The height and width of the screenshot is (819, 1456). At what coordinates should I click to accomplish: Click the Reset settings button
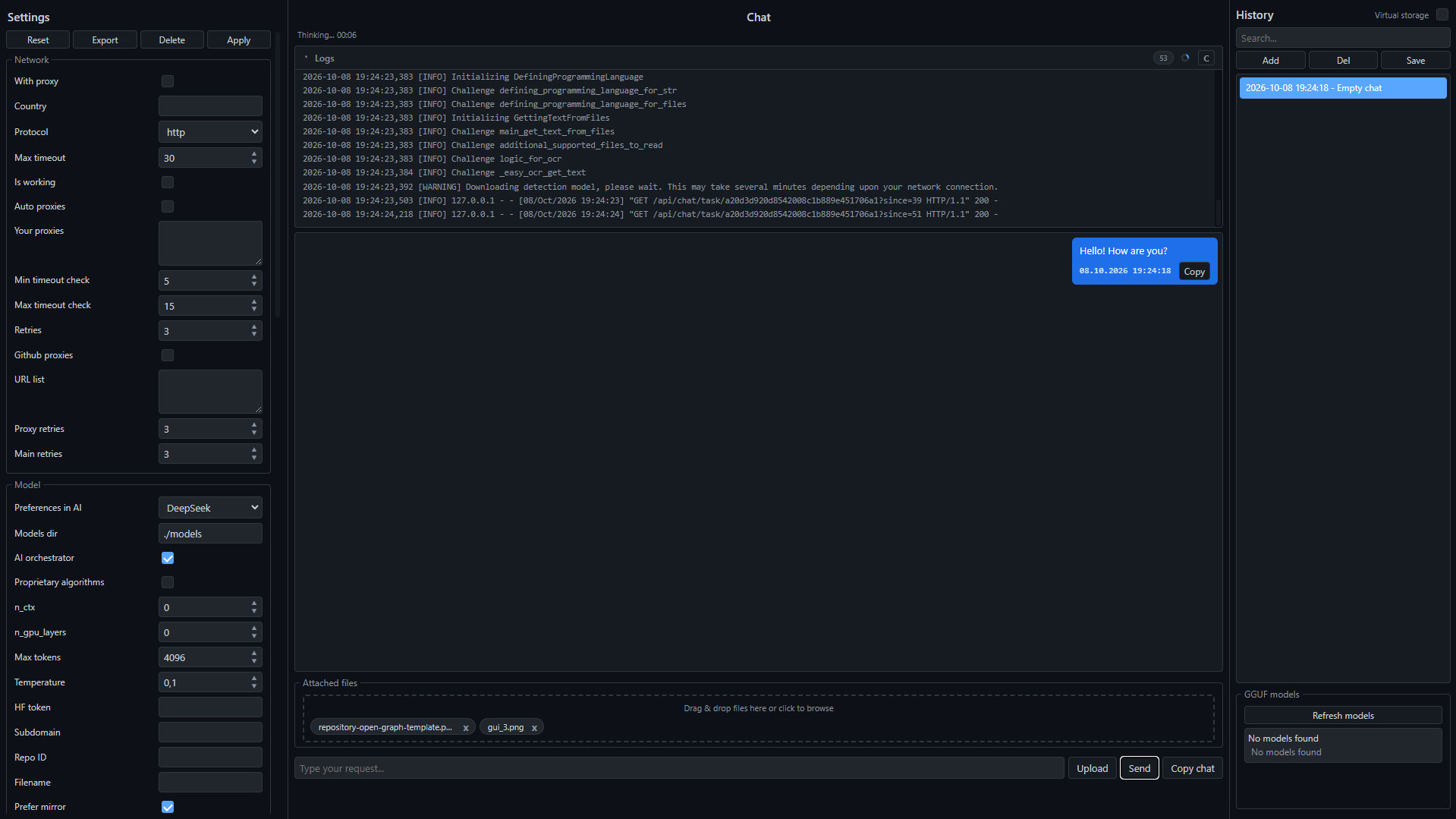click(38, 40)
